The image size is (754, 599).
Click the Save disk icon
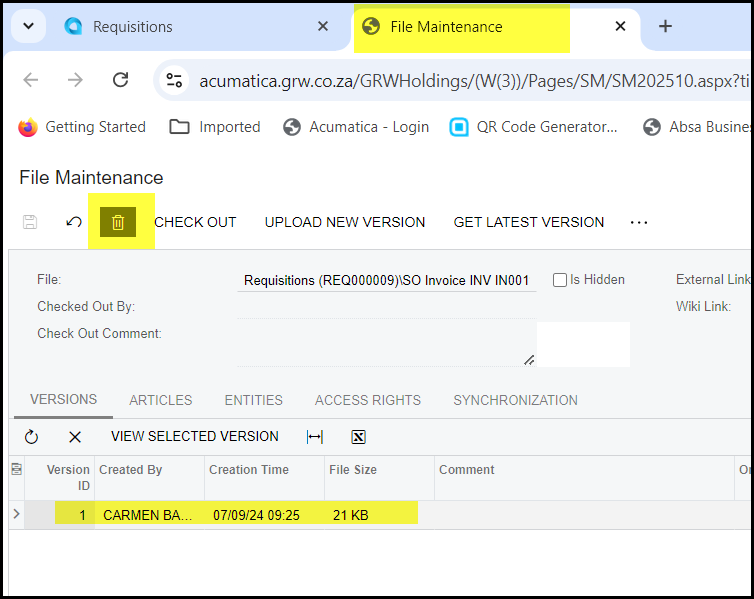pos(30,222)
